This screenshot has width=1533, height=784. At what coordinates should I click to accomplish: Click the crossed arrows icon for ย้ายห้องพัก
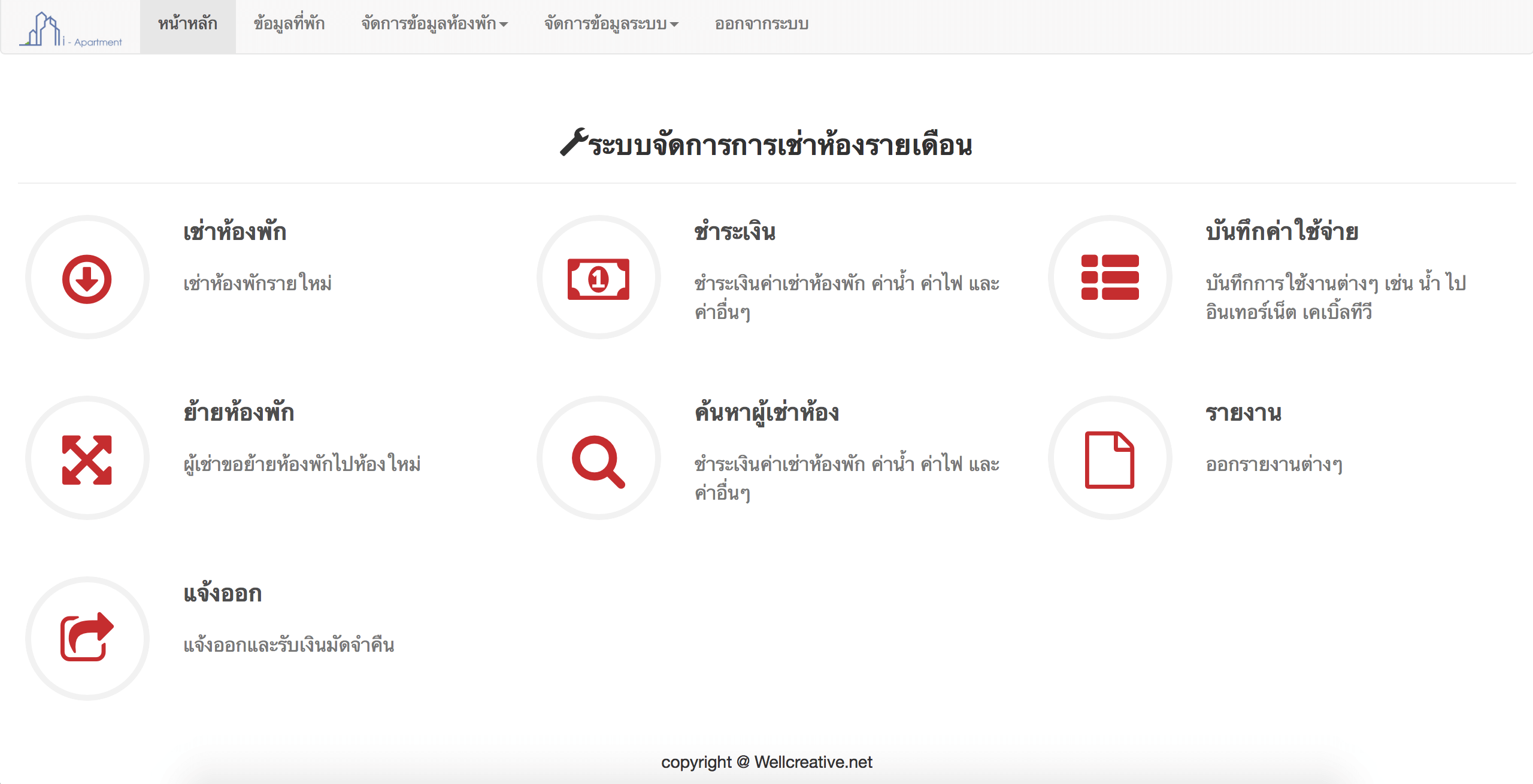click(x=87, y=460)
